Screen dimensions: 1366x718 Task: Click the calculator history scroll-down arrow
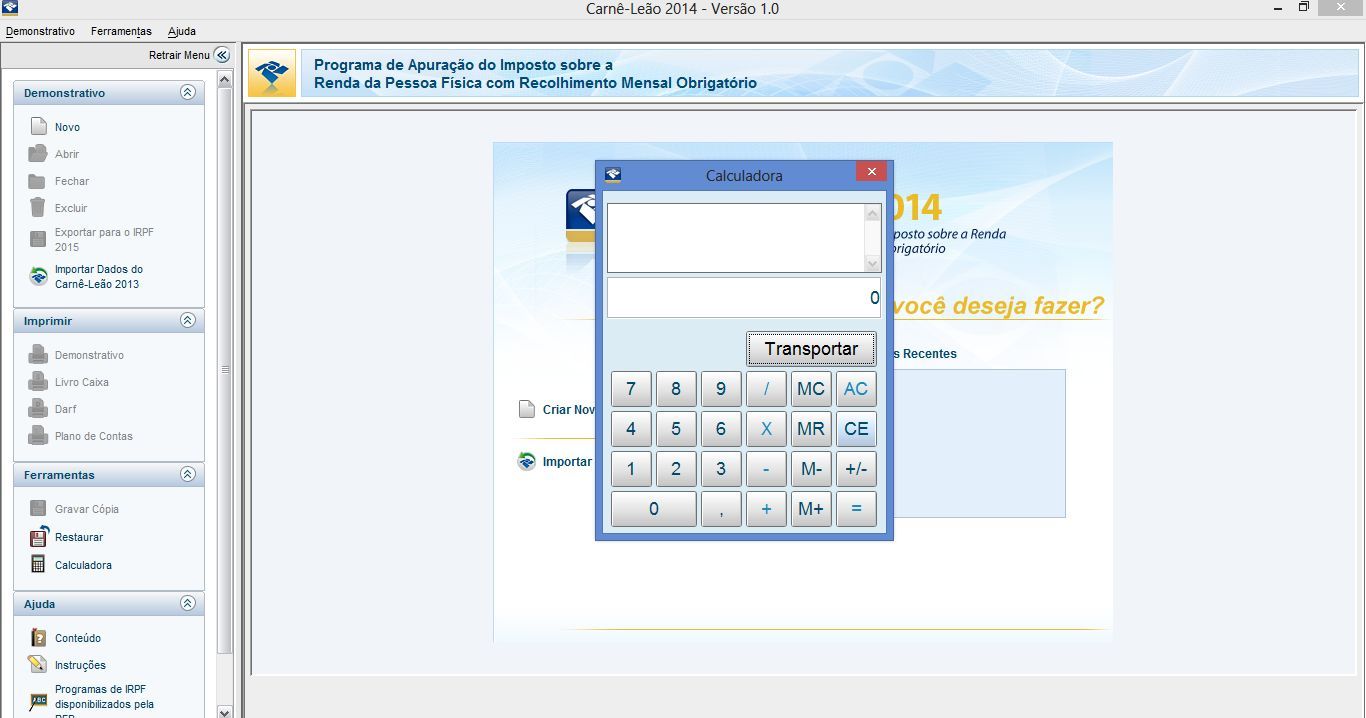(872, 263)
